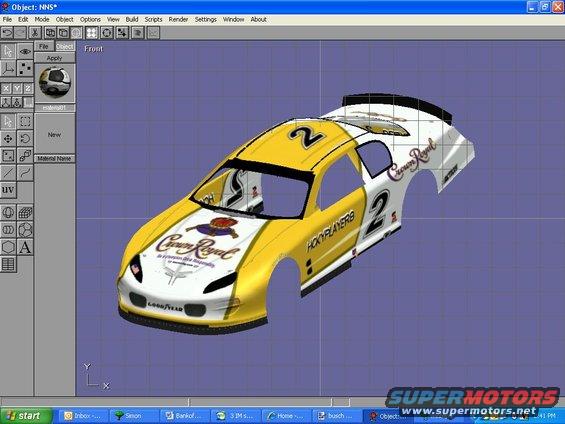Open the Mode menu
The width and height of the screenshot is (565, 424).
[x=42, y=19]
